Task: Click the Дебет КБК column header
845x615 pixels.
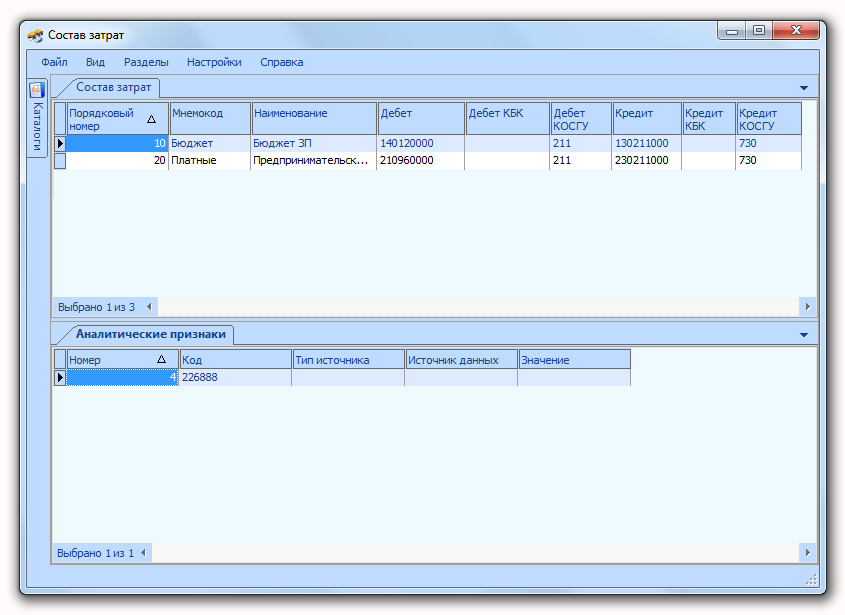Action: 508,119
